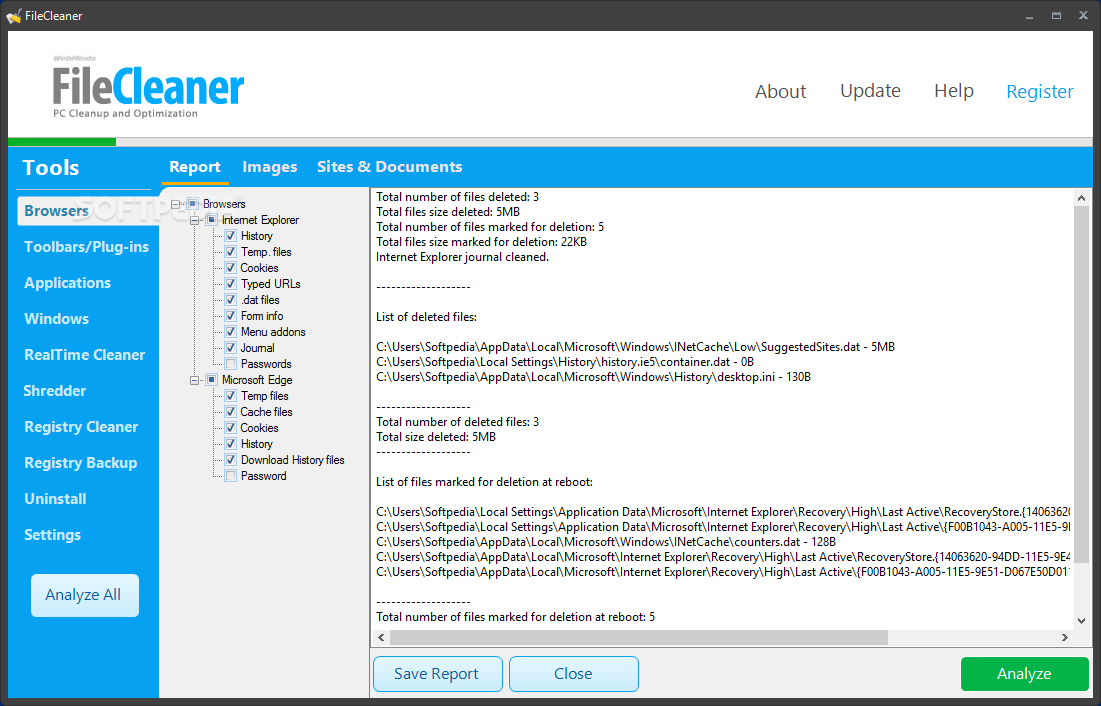Collapse the Microsoft Edge tree node
This screenshot has width=1101, height=706.
point(195,380)
